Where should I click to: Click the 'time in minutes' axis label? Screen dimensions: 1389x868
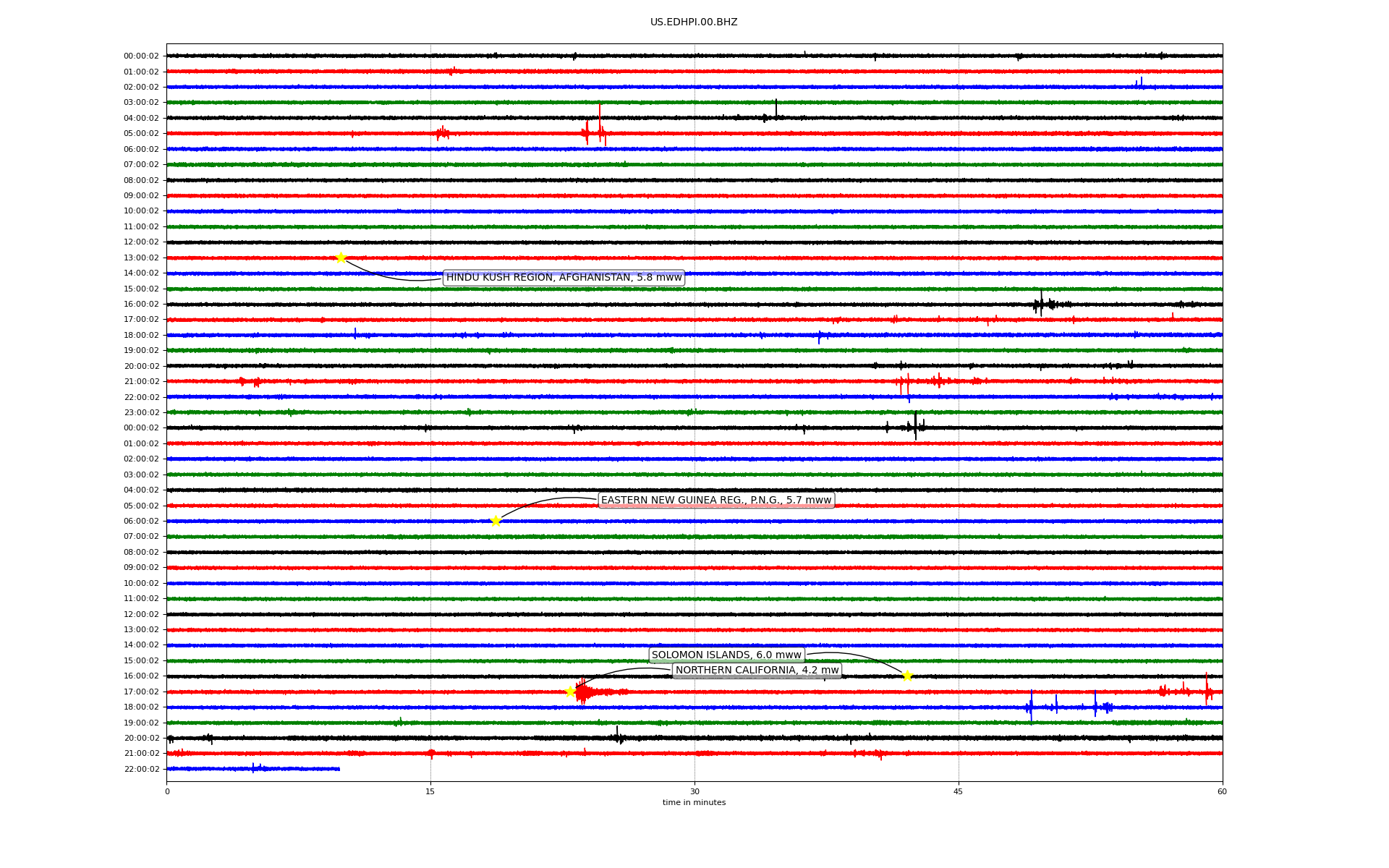point(694,803)
